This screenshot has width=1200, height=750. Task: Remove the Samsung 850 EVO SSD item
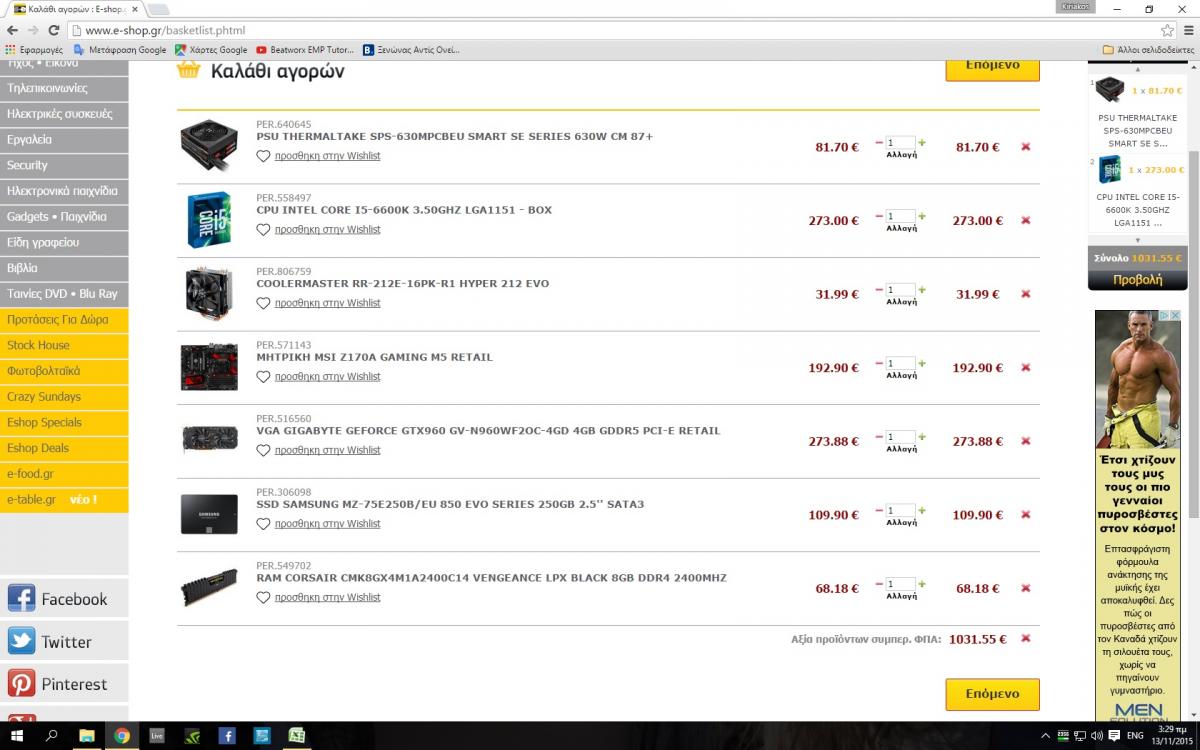(x=1025, y=515)
